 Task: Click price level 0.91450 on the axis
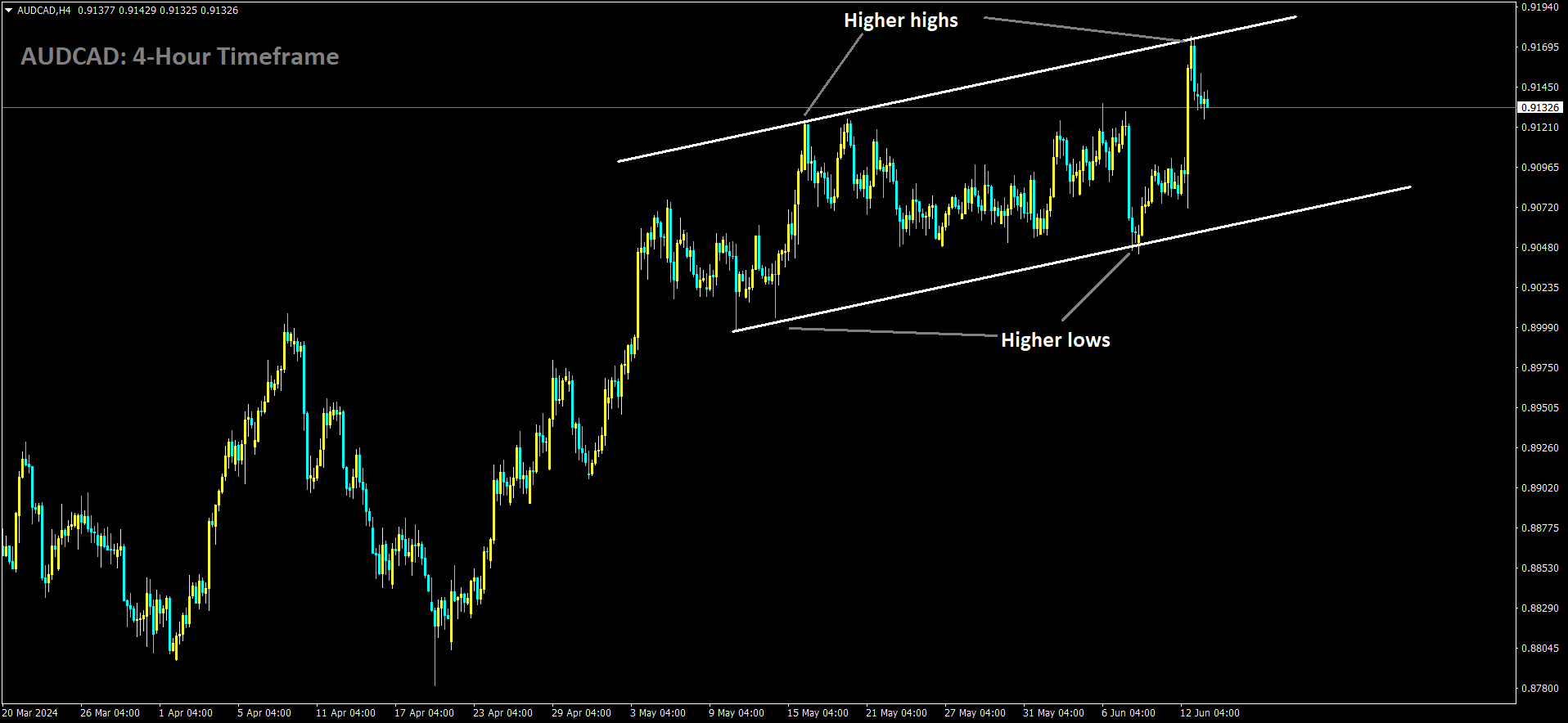pos(1539,87)
